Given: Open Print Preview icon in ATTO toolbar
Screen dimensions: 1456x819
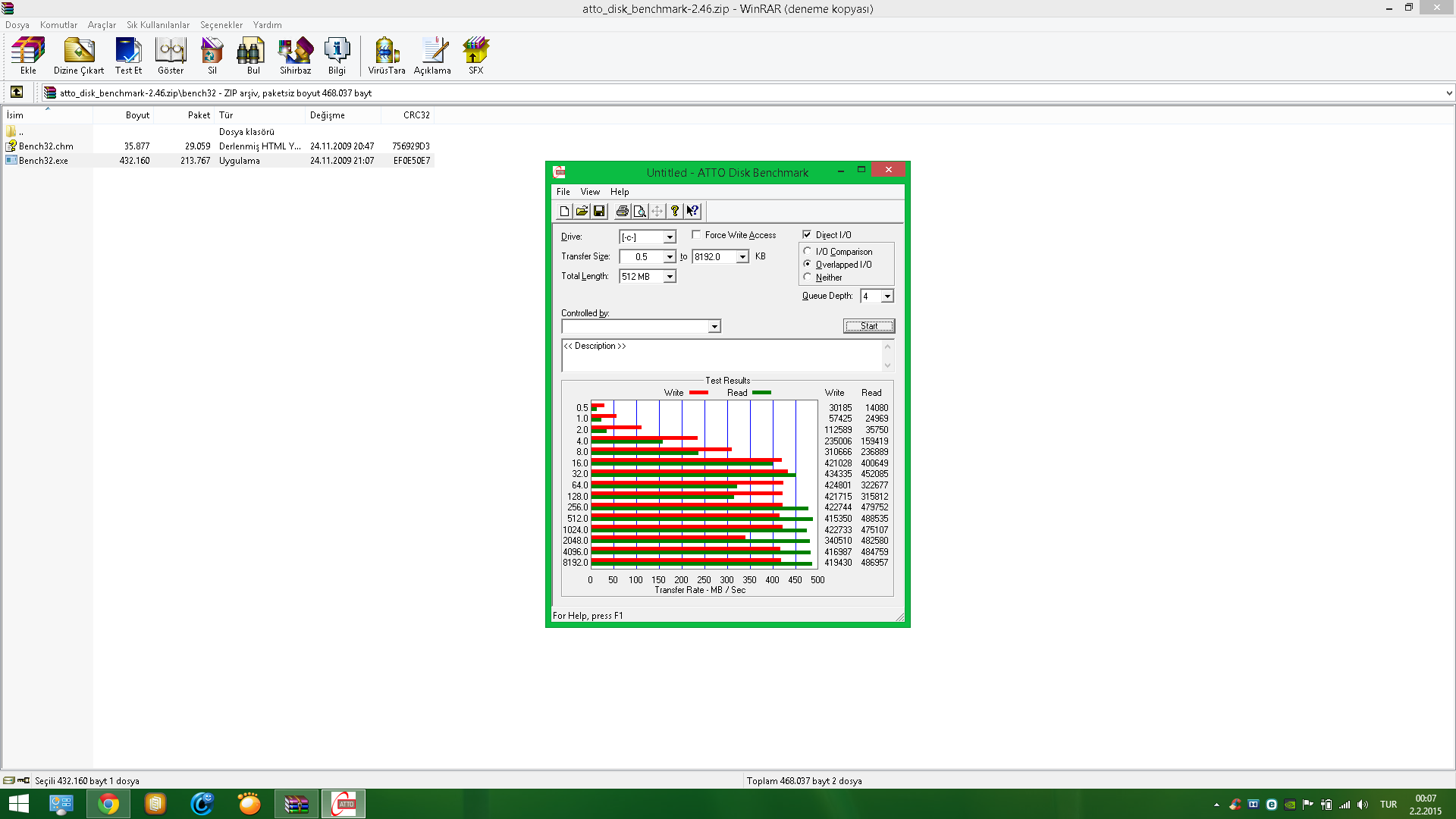Looking at the screenshot, I should [640, 212].
